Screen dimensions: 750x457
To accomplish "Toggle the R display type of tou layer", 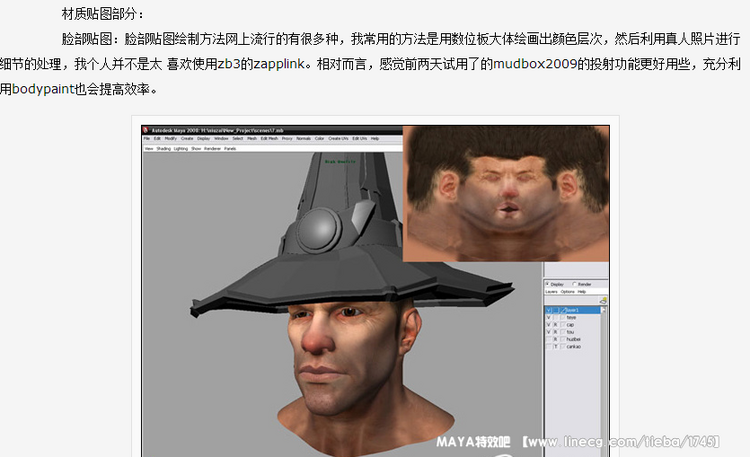I will pos(555,332).
